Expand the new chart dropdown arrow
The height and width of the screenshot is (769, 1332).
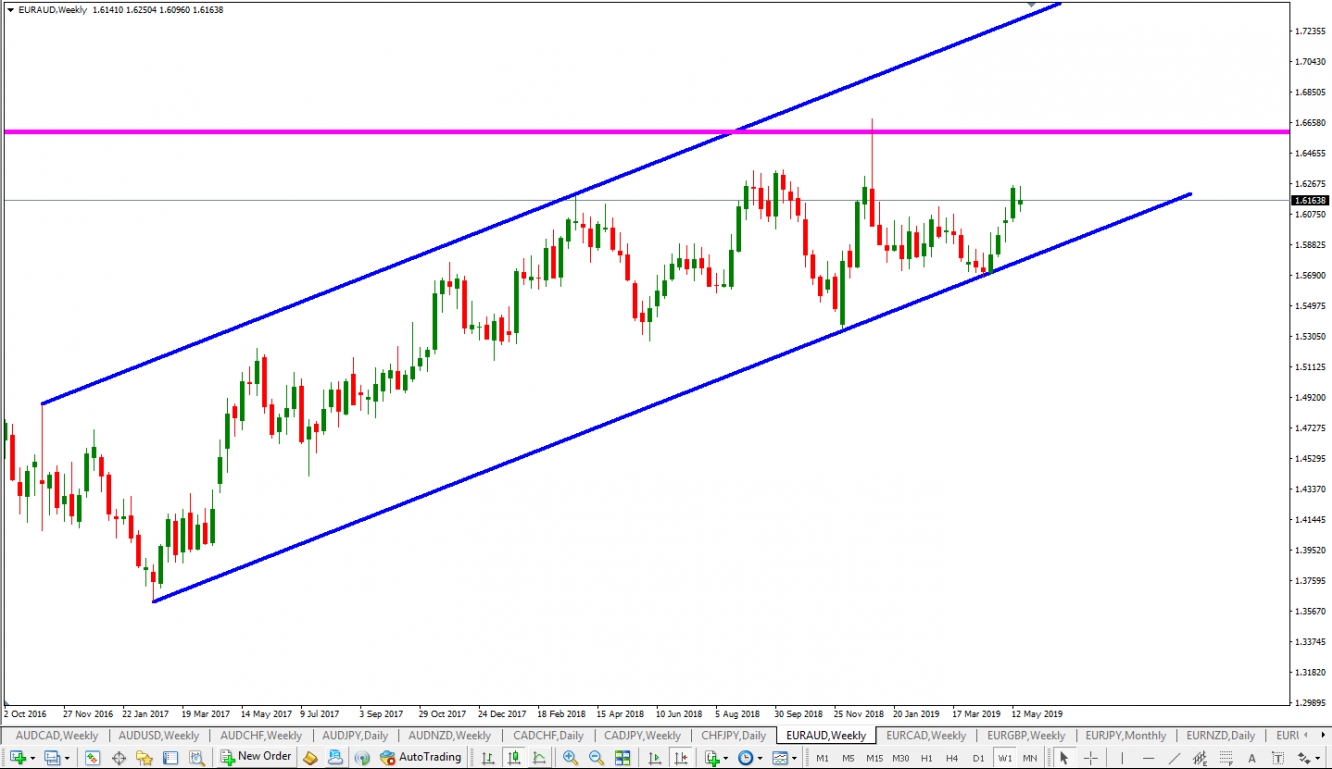click(33, 758)
